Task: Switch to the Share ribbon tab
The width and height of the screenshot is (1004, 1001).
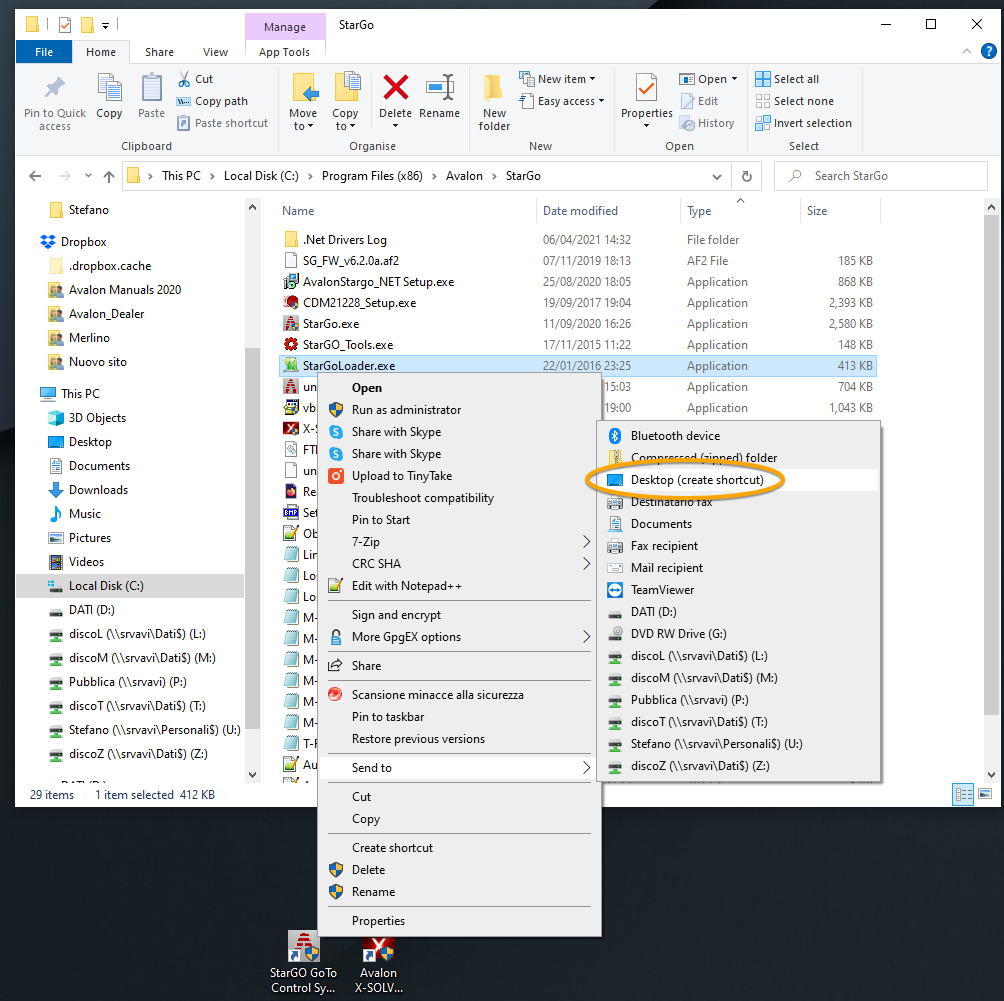Action: (x=159, y=52)
